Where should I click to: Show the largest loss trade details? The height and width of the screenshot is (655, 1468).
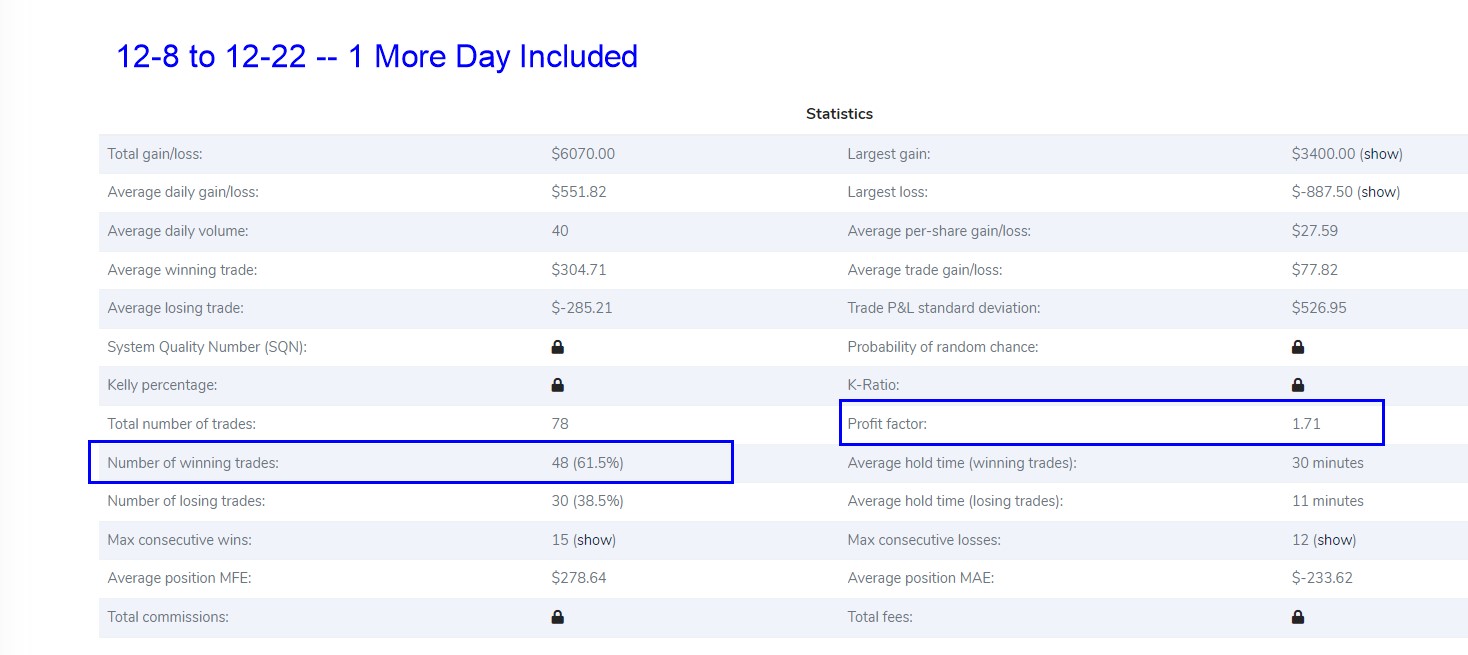[1378, 192]
